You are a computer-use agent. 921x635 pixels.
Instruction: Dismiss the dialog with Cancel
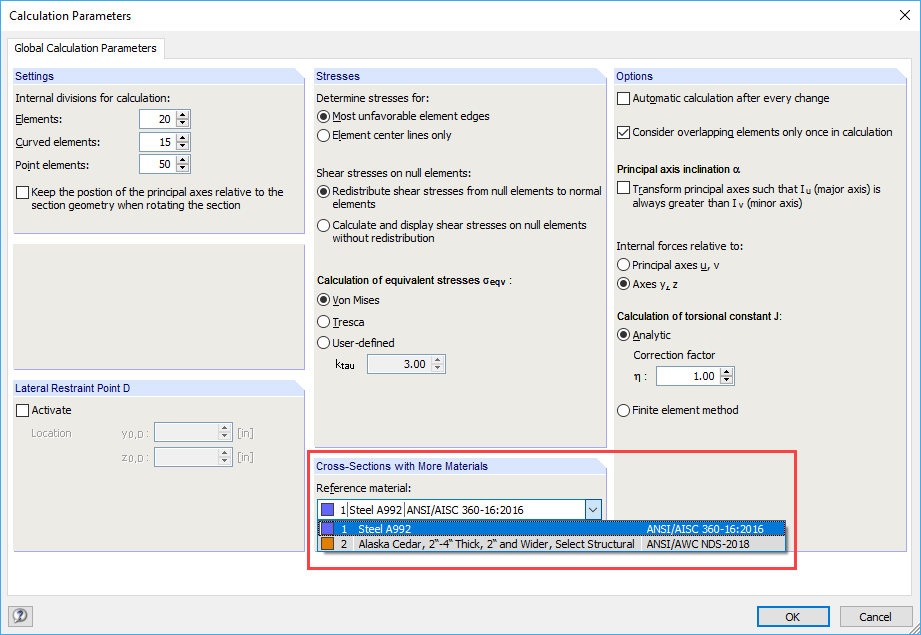[x=876, y=616]
